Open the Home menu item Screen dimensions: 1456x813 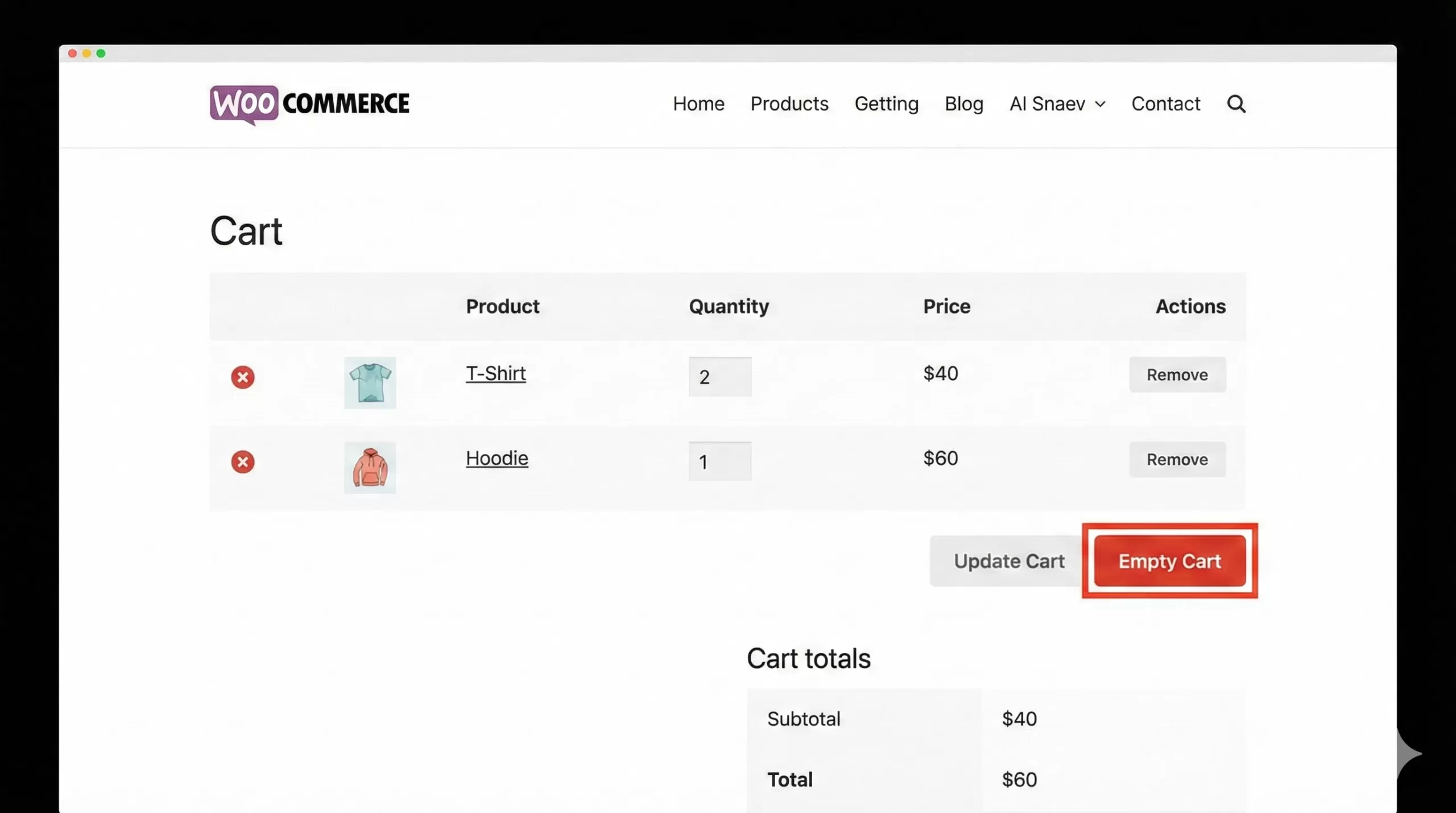tap(698, 104)
